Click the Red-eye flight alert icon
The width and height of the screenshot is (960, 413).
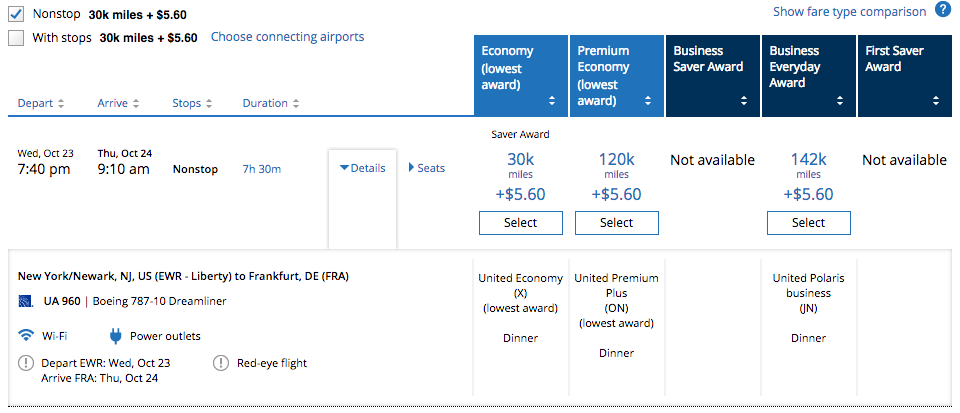(220, 363)
